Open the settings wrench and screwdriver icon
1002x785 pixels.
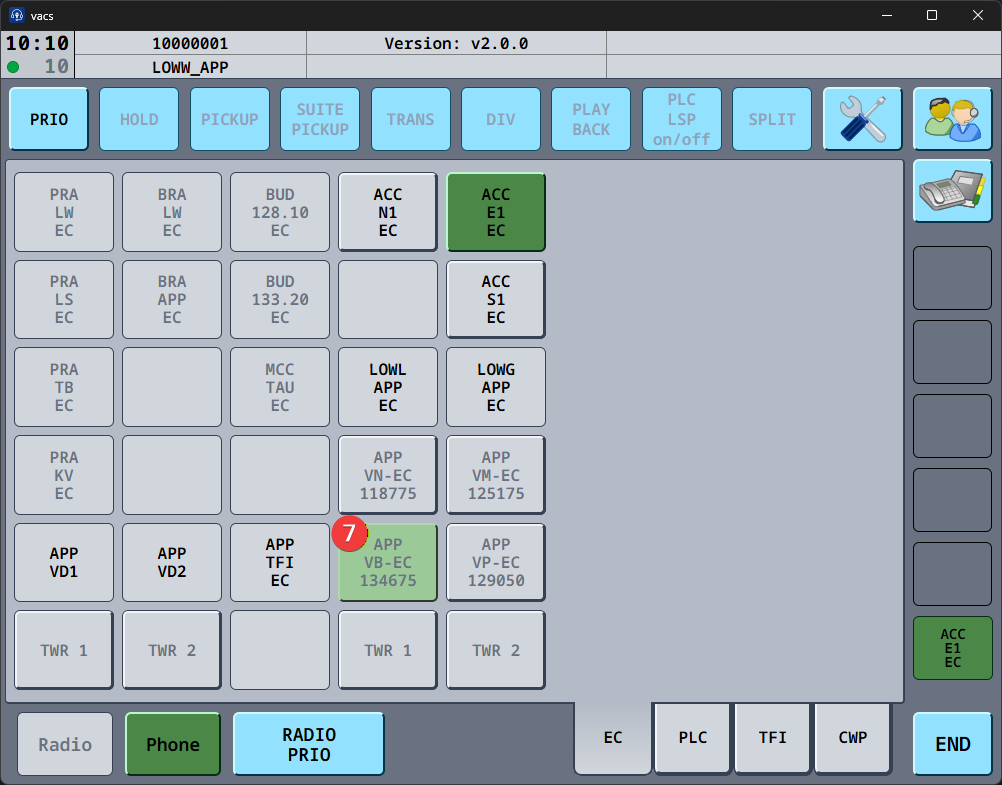pos(862,119)
